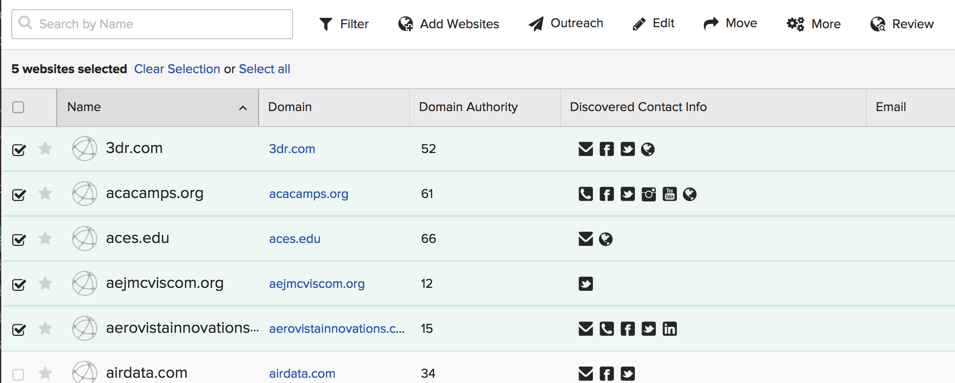Click the Search by Name field
Image resolution: width=955 pixels, height=383 pixels.
tap(152, 24)
